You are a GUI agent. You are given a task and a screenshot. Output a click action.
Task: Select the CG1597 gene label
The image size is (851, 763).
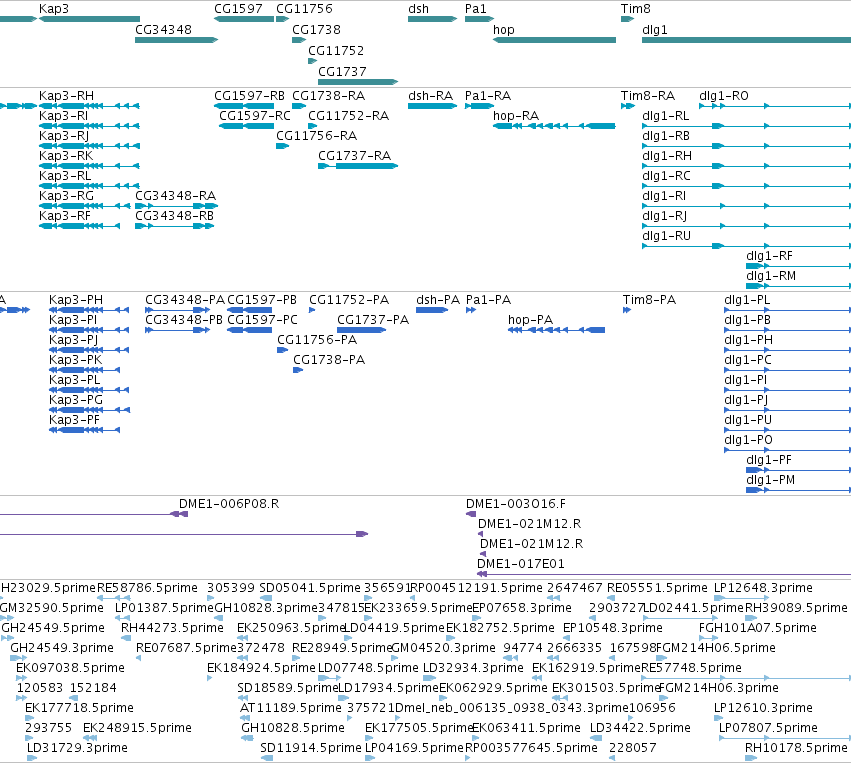[238, 9]
